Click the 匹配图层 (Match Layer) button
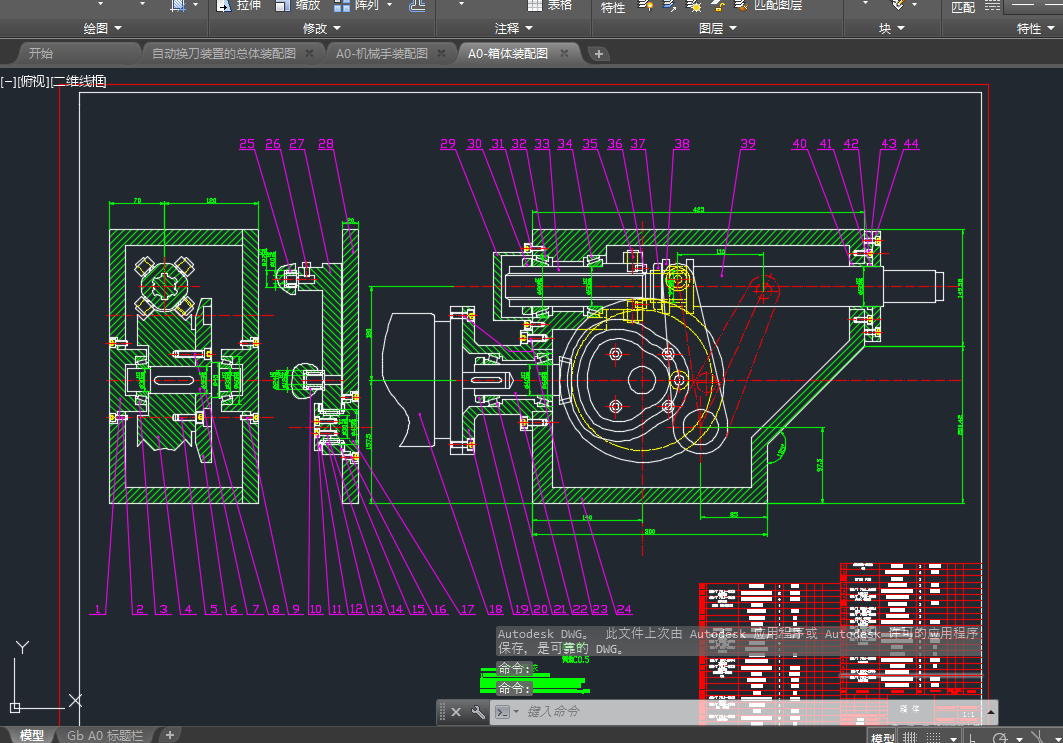The width and height of the screenshot is (1063, 743). (x=769, y=6)
